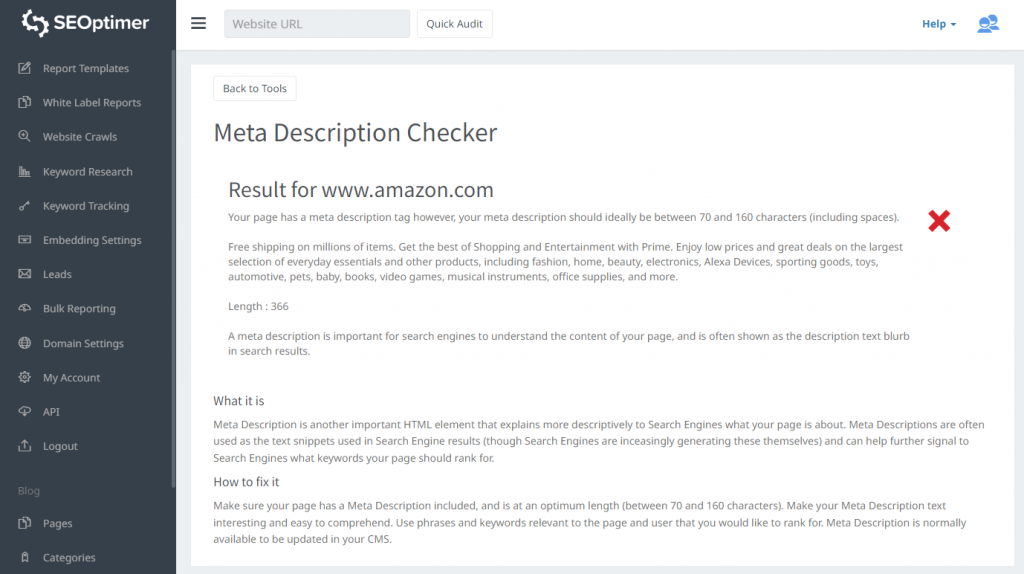The height and width of the screenshot is (574, 1024).
Task: Click the SEOptimer logo
Action: point(86,22)
